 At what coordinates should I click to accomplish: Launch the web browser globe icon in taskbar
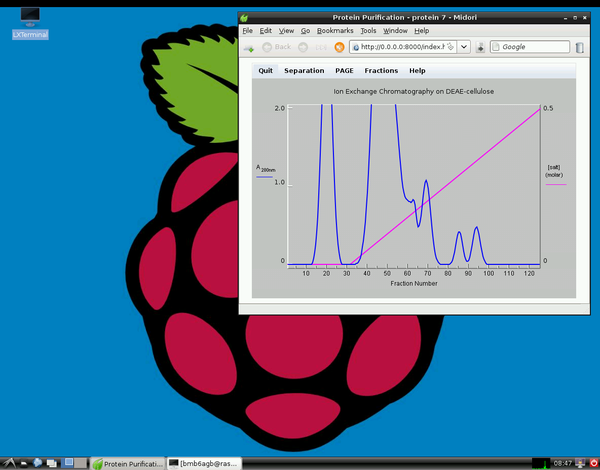[x=38, y=463]
